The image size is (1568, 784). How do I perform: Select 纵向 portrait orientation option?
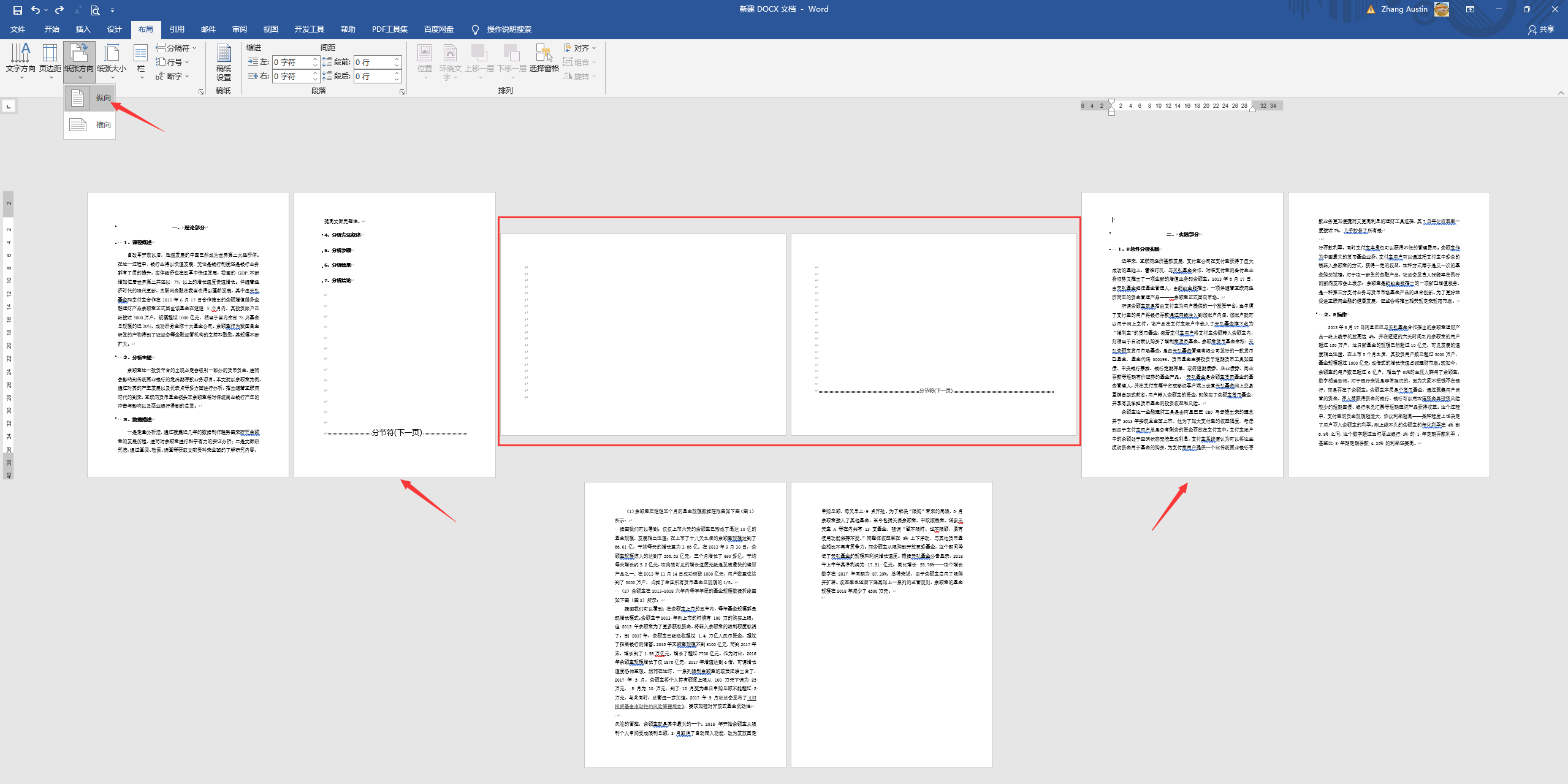click(x=90, y=98)
